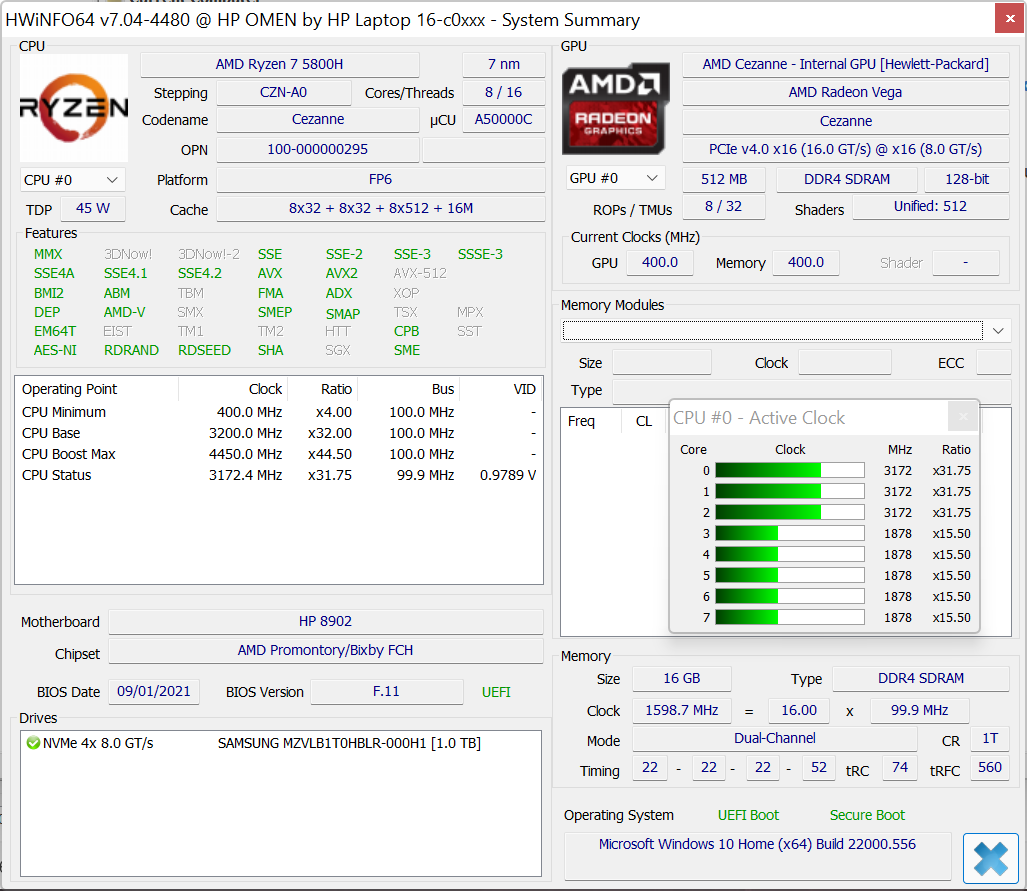Click the CL column header in the memory modules table
The image size is (1027, 891).
pyautogui.click(x=644, y=421)
